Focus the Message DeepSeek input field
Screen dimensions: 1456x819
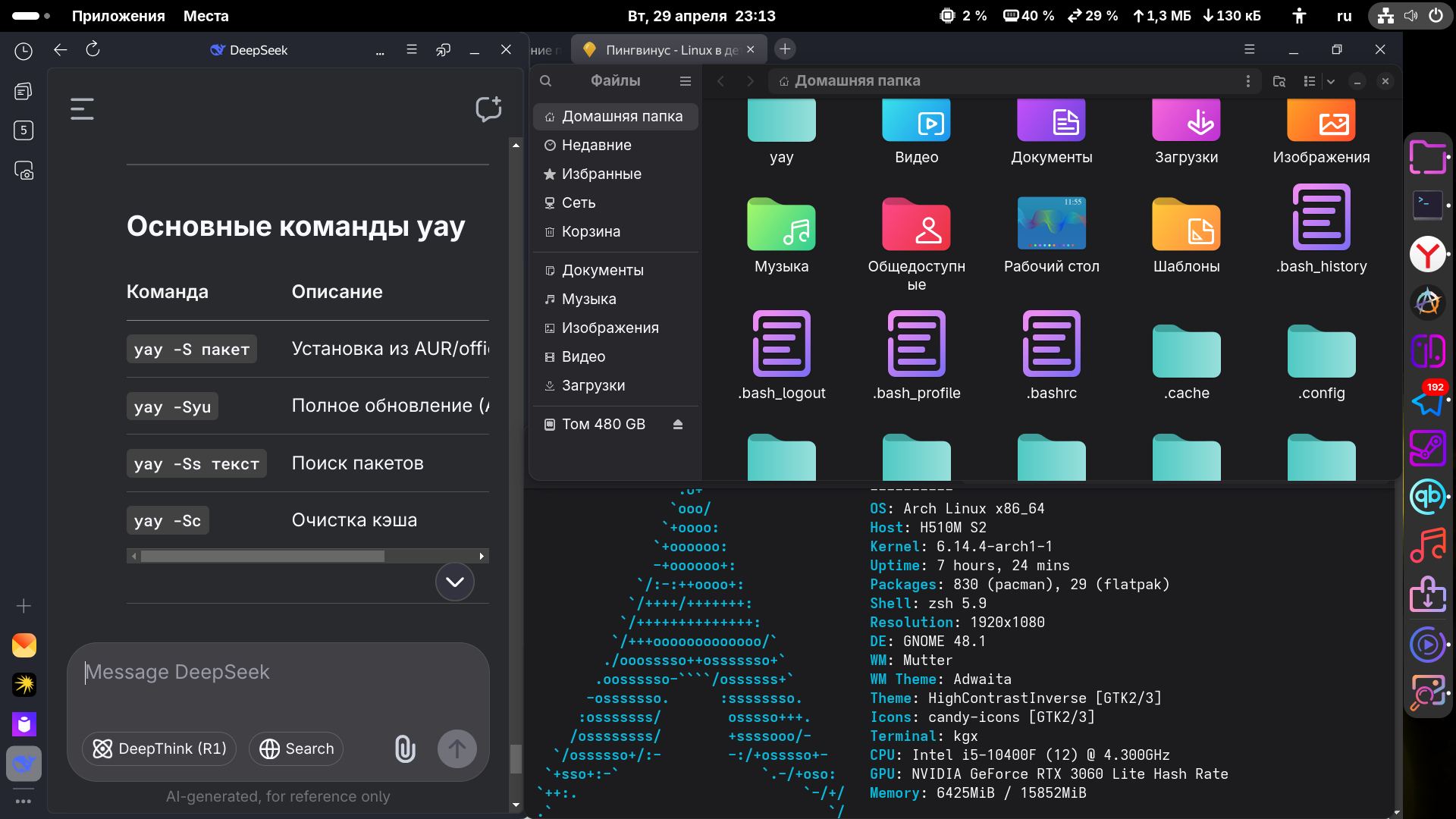click(278, 673)
